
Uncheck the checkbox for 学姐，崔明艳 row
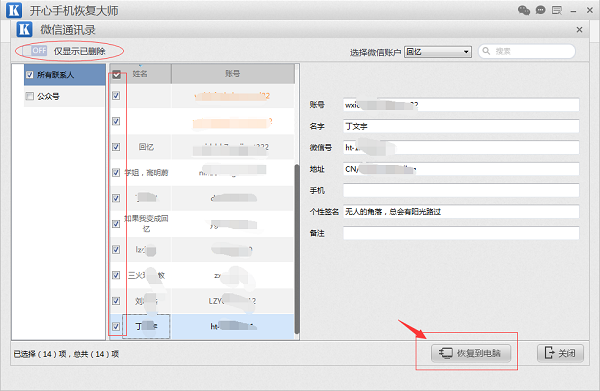(x=116, y=173)
